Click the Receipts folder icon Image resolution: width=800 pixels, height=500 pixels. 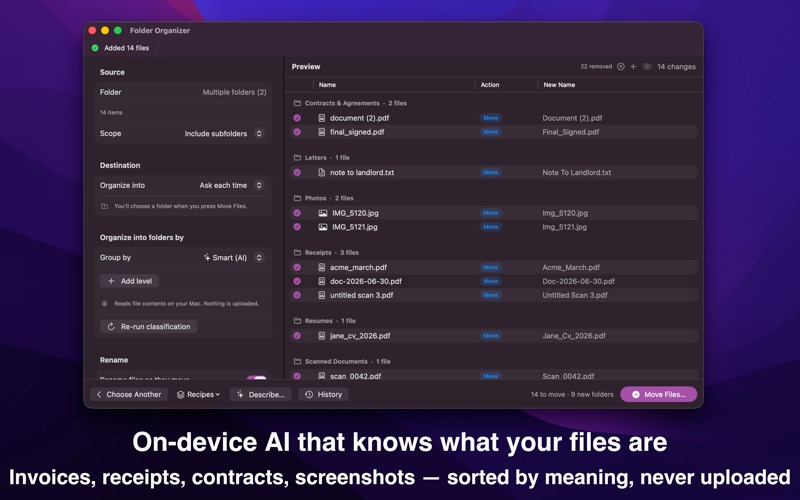click(297, 253)
